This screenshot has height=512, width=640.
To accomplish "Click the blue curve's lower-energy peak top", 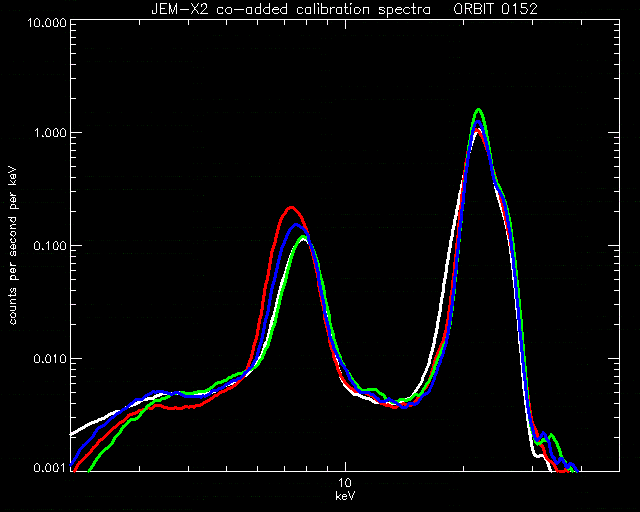I will click(296, 225).
